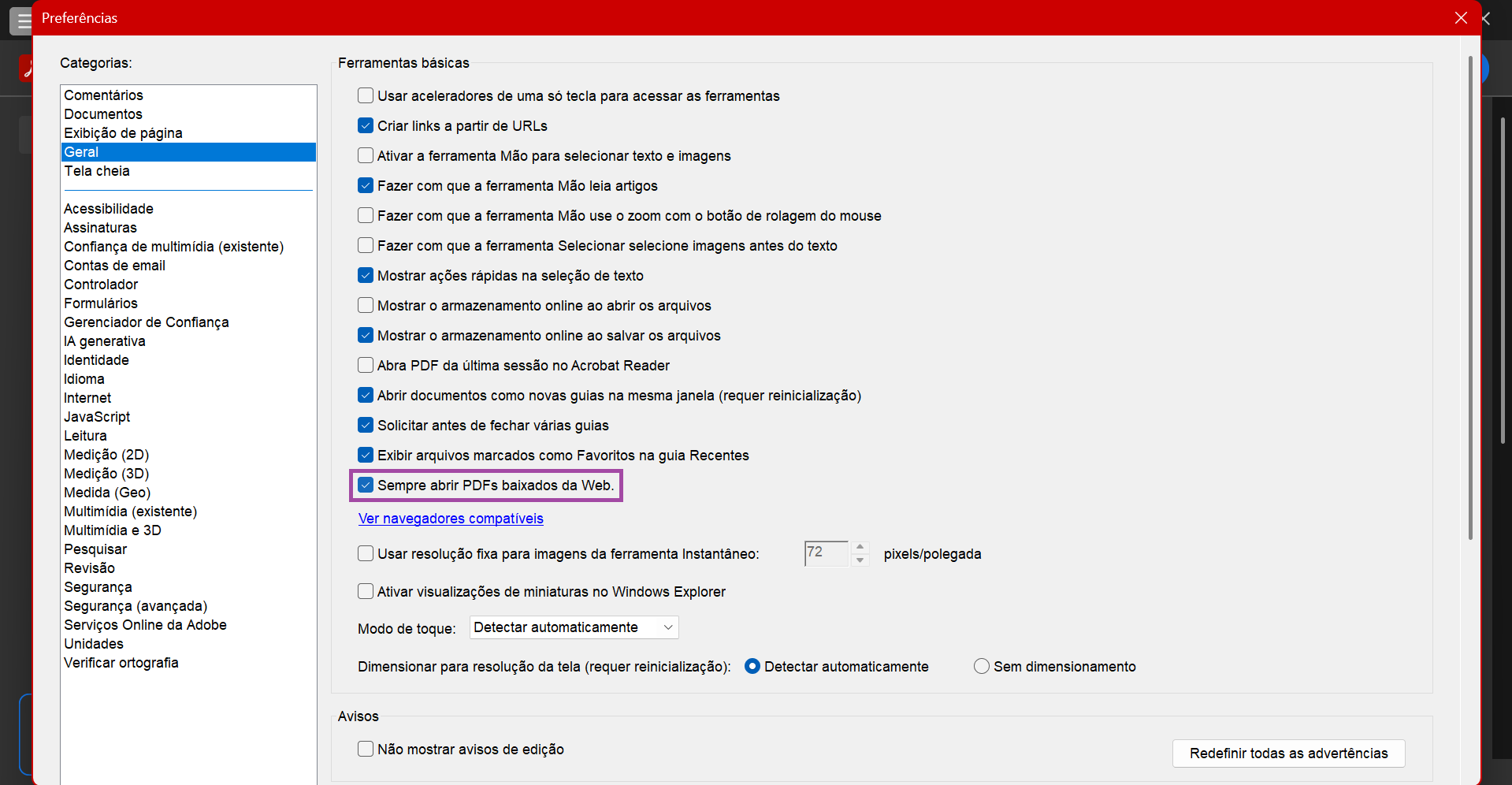Select Comentários category

coord(188,95)
